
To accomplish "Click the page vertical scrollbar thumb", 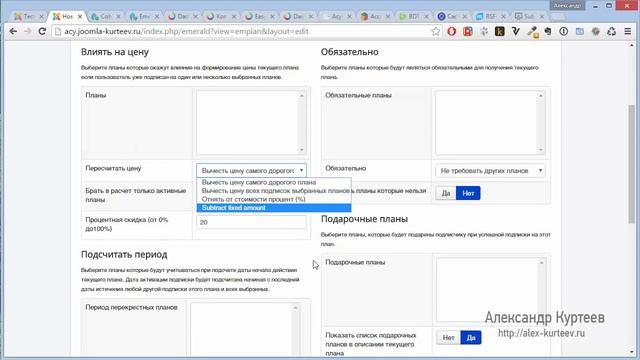I will pyautogui.click(x=632, y=164).
